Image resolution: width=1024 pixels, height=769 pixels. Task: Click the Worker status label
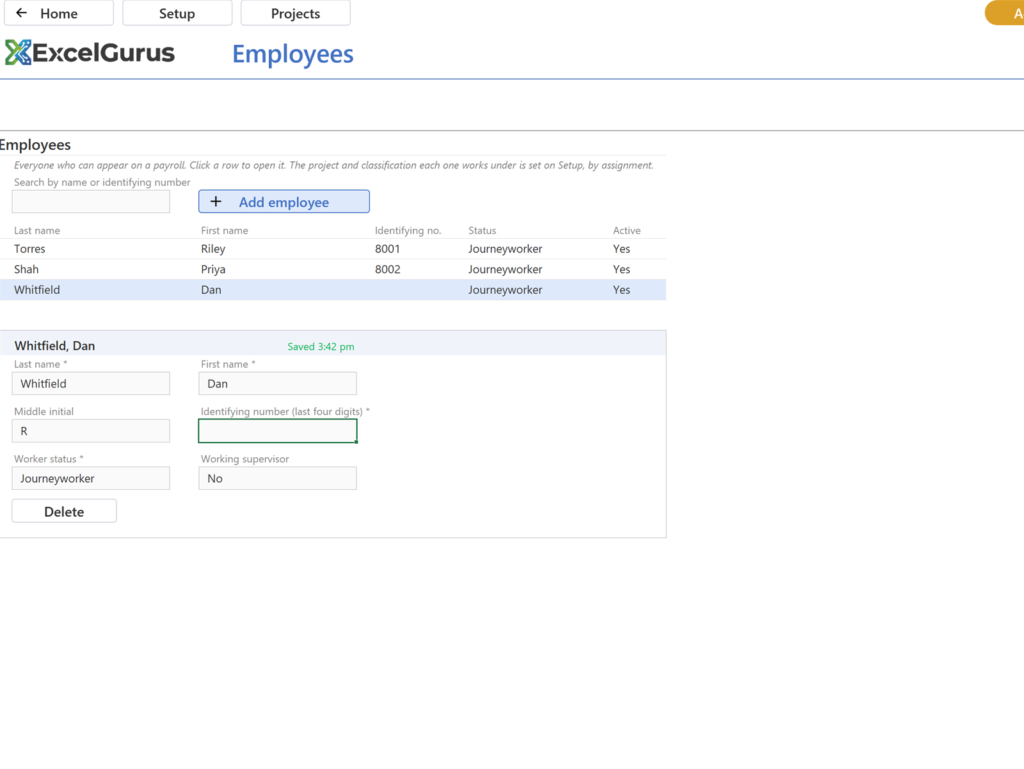[x=48, y=459]
